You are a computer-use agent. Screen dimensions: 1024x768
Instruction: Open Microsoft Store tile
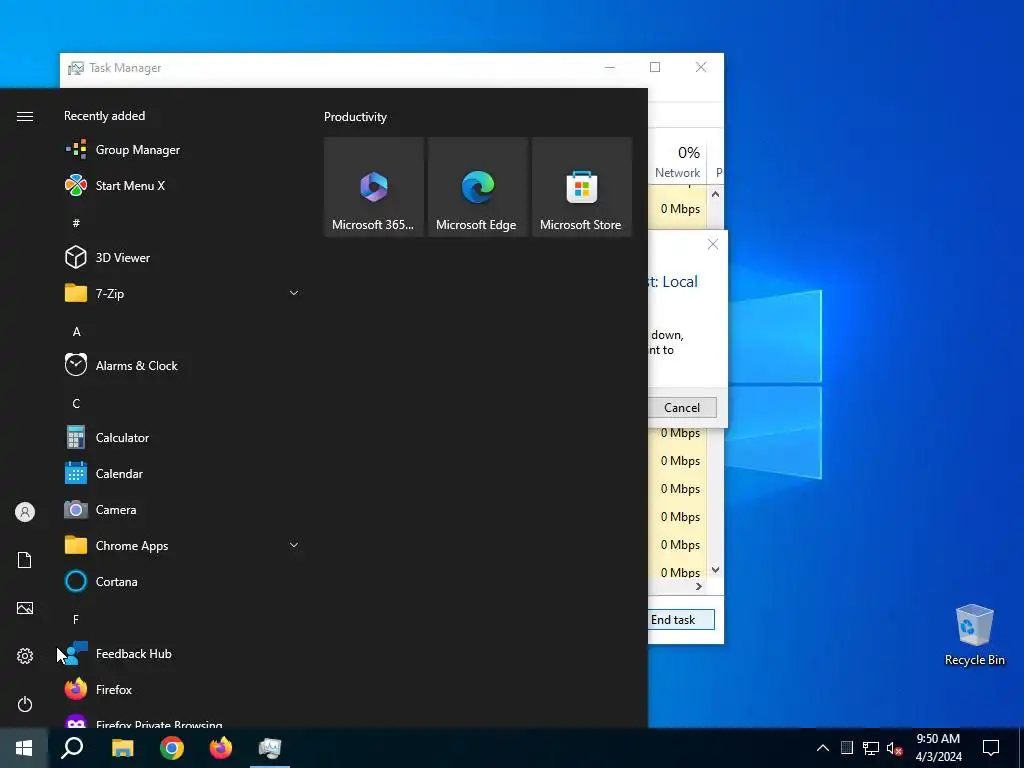582,187
